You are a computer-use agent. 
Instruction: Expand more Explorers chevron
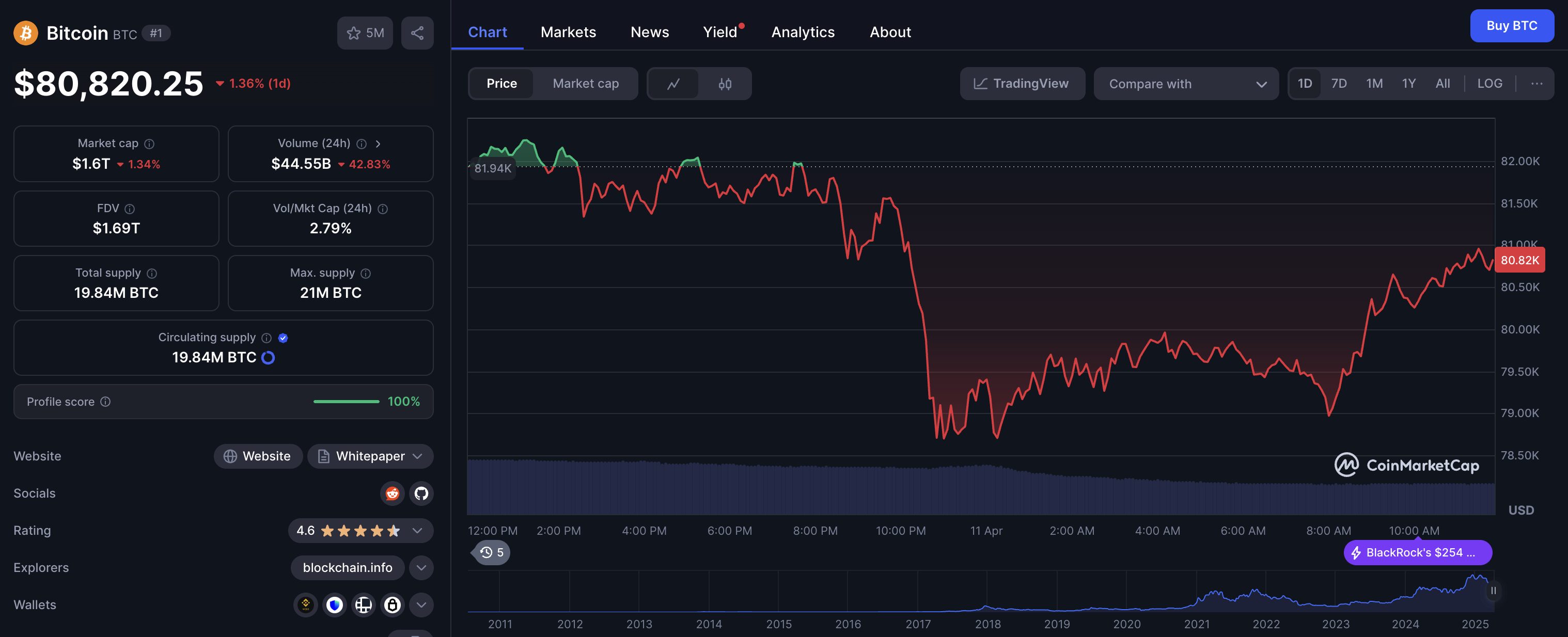pyautogui.click(x=421, y=568)
